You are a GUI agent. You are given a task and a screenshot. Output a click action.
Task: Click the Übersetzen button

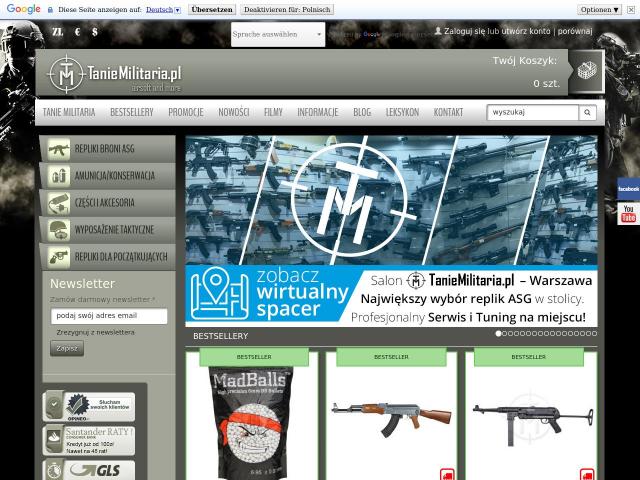point(212,9)
